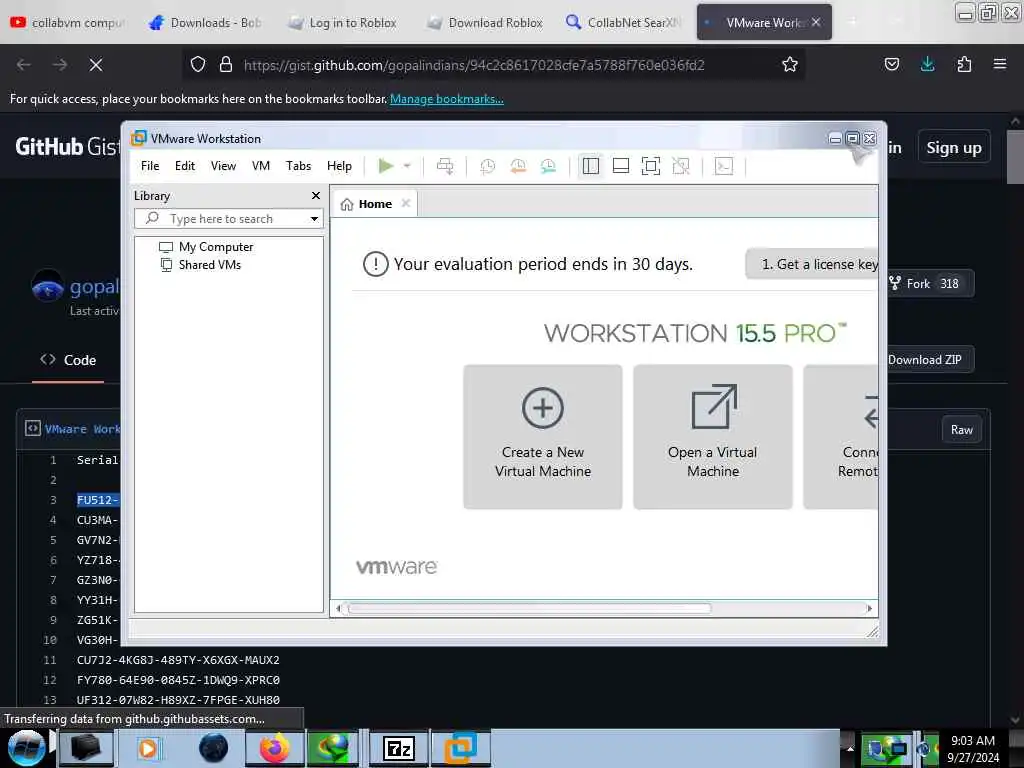Toggle the Show Library sidebar icon
This screenshot has width=1024, height=768.
click(x=590, y=166)
